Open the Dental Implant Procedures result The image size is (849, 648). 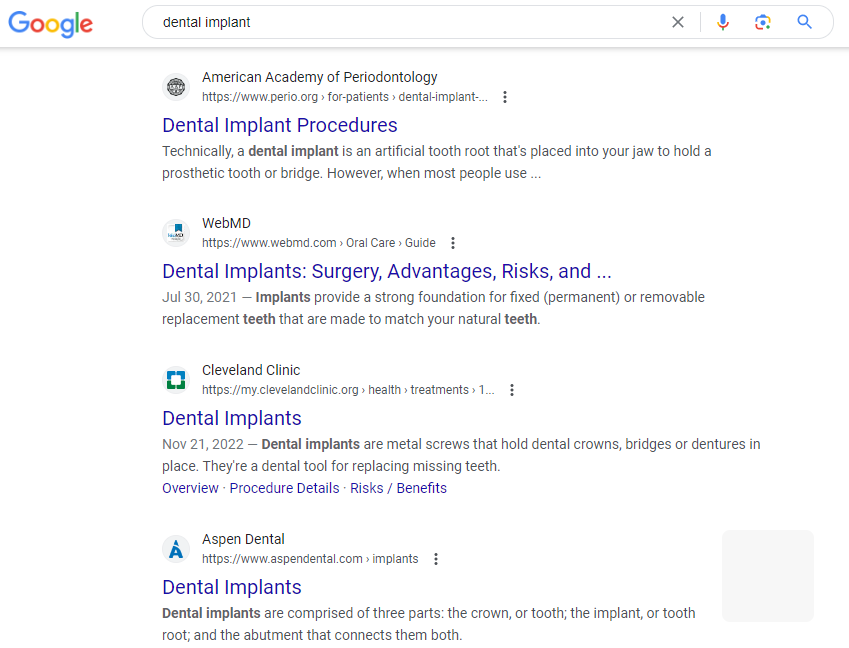[x=280, y=125]
